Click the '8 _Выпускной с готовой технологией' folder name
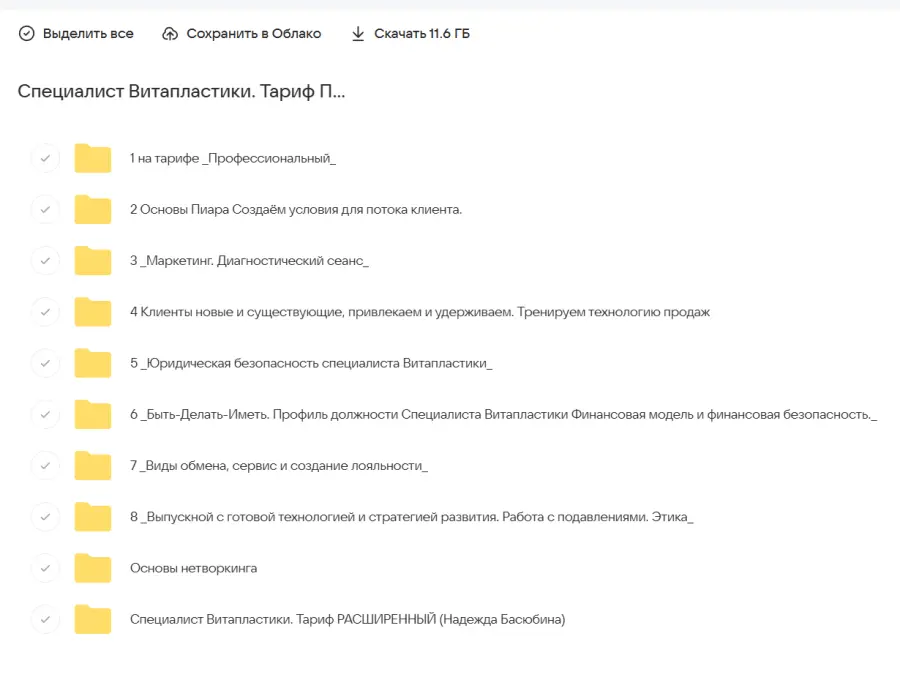This screenshot has height=691, width=900. [x=411, y=517]
